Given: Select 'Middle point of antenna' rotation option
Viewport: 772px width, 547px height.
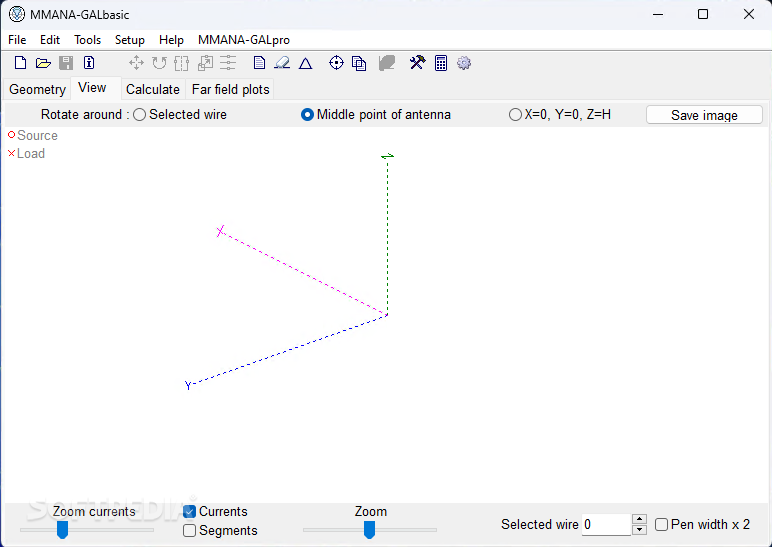Looking at the screenshot, I should (307, 115).
